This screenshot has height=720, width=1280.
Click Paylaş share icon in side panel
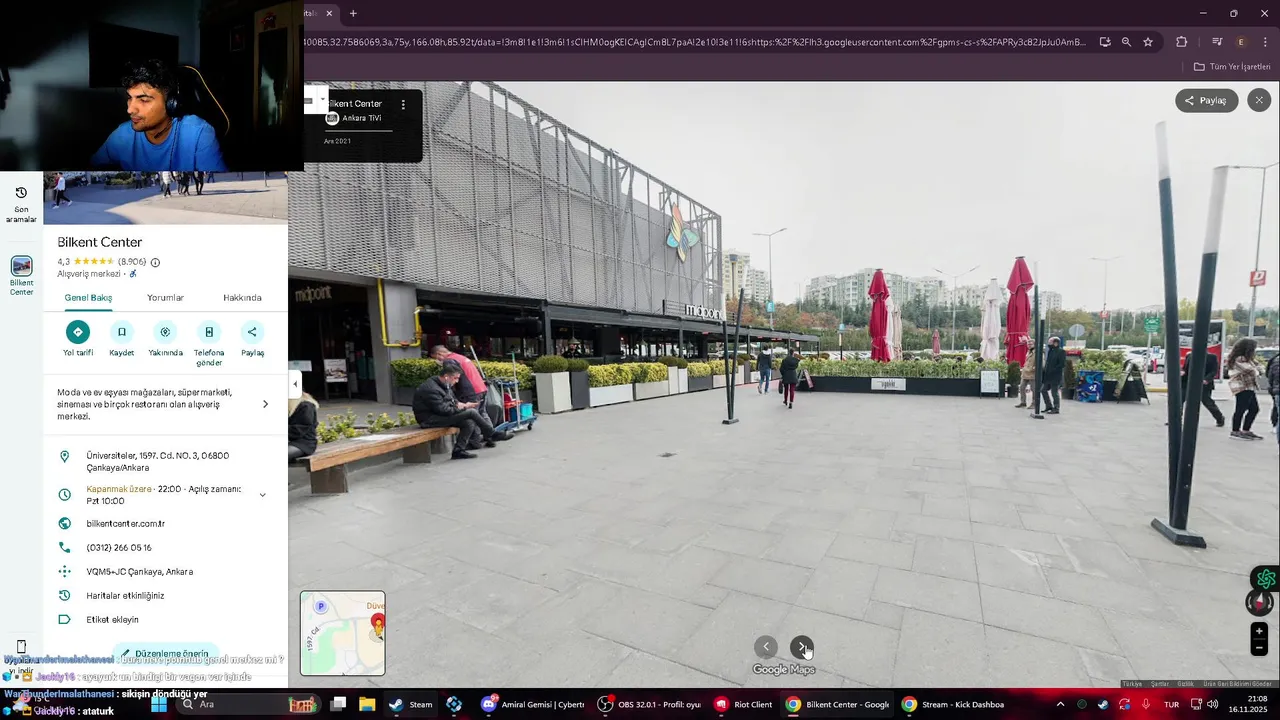pyautogui.click(x=252, y=332)
